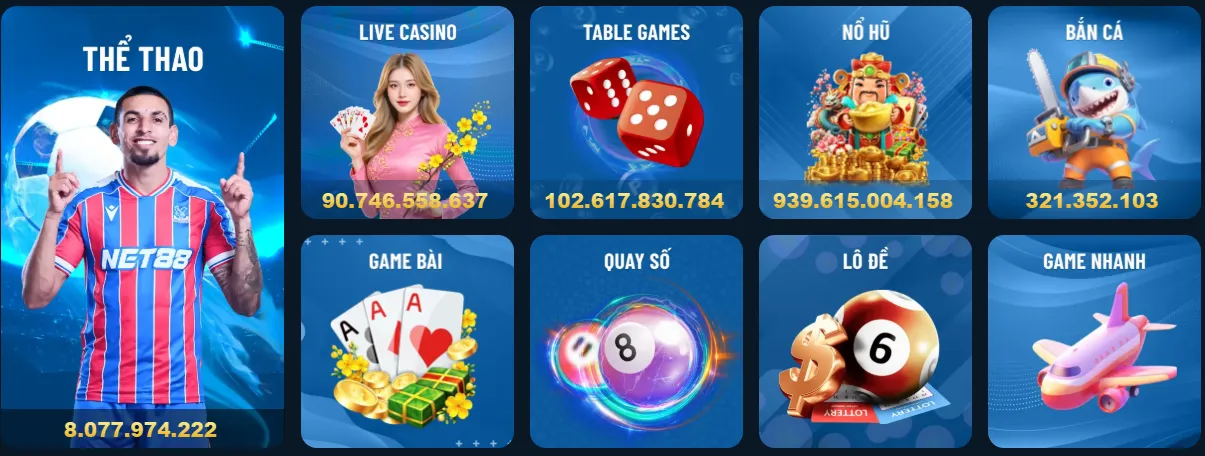Open the GAME NHANH heading
1205x456 pixels.
click(x=1094, y=261)
